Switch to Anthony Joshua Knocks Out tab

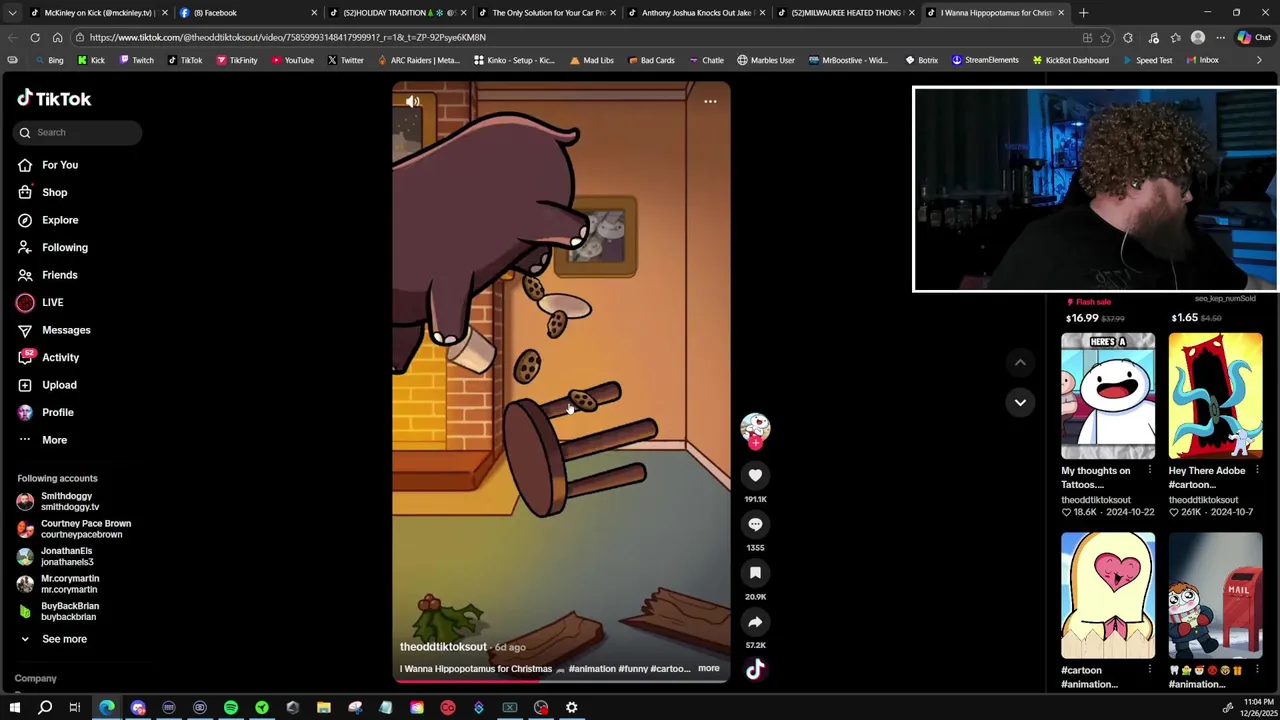pyautogui.click(x=696, y=13)
